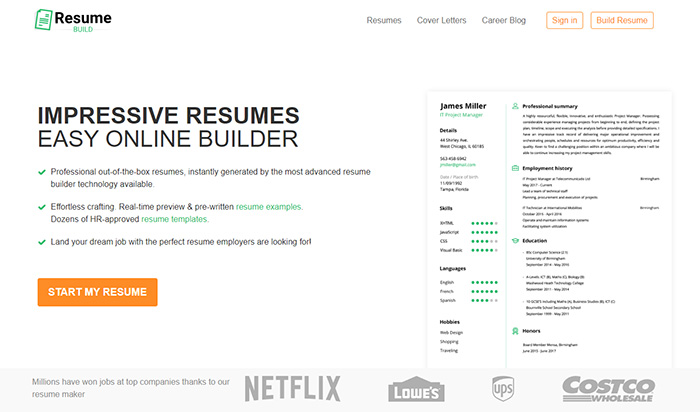Click the orange START MY RESUME button
Viewport: 700px width, 412px height.
point(97,292)
